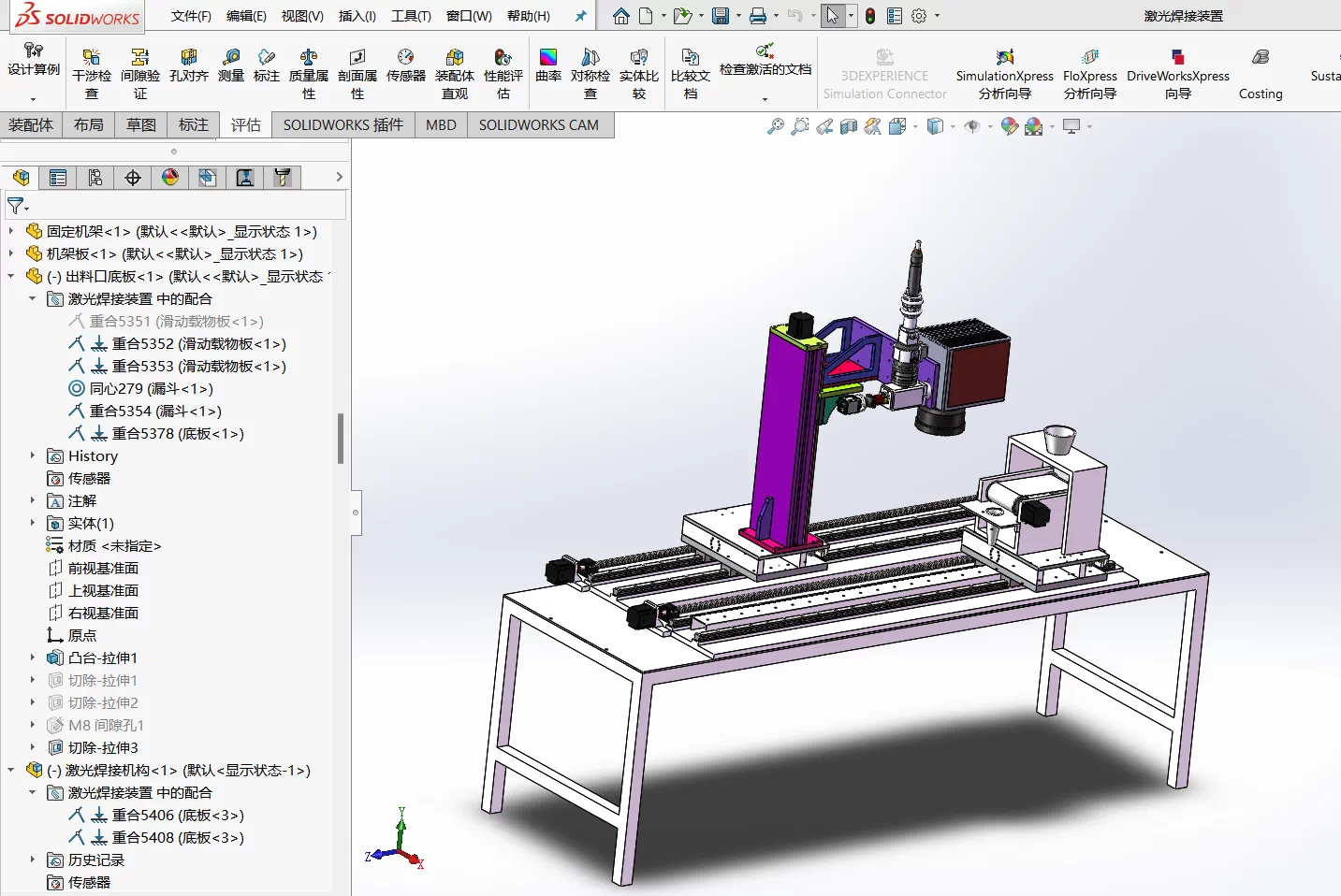Open 孔对齐 hole alignment tool
1341x896 pixels.
[189, 65]
